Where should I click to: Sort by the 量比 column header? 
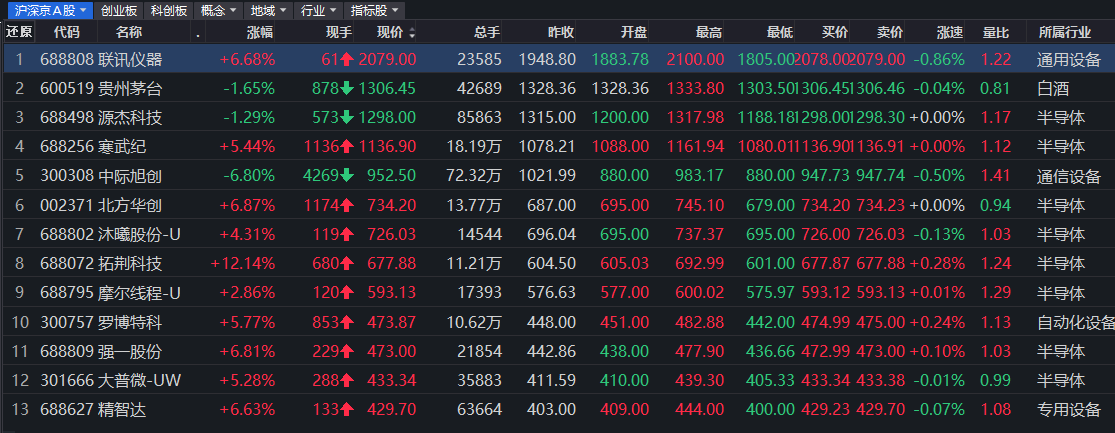tap(996, 32)
